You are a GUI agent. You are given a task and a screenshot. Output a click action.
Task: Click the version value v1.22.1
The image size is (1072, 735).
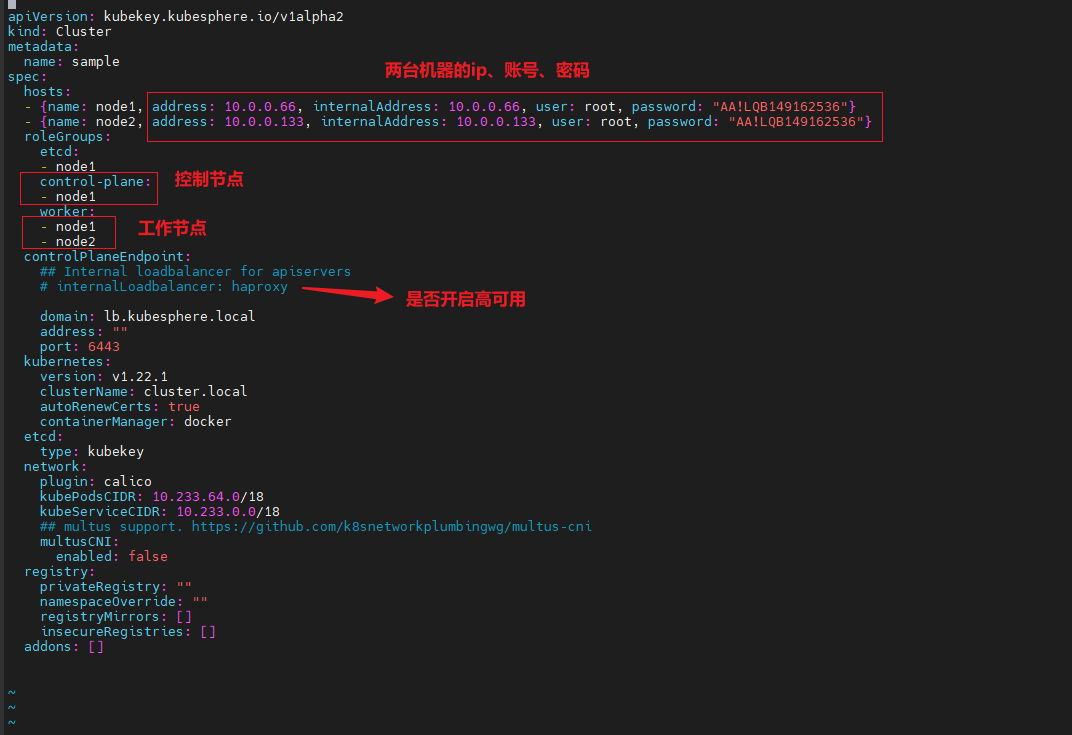coord(139,377)
